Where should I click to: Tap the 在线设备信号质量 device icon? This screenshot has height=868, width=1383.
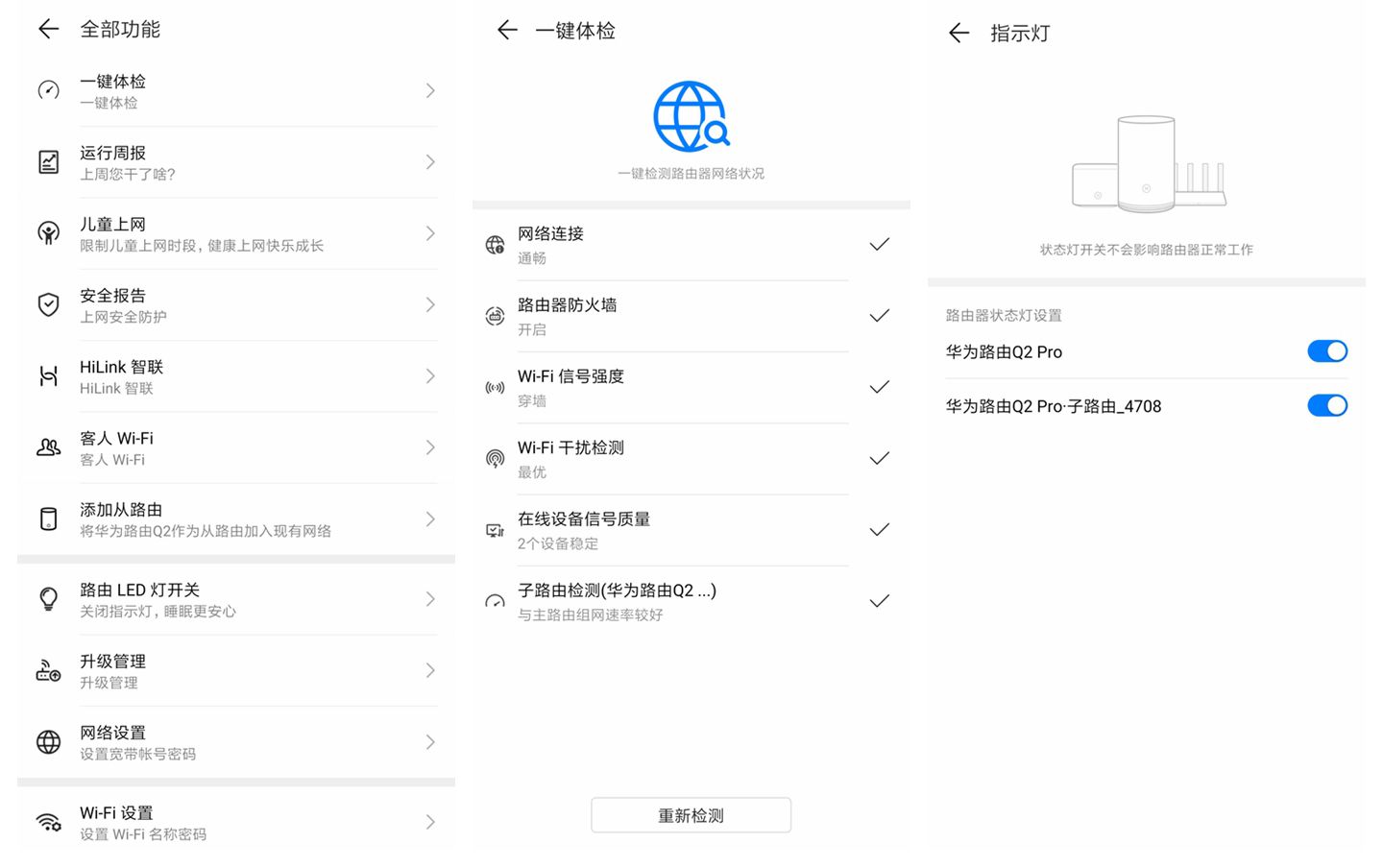(x=495, y=530)
